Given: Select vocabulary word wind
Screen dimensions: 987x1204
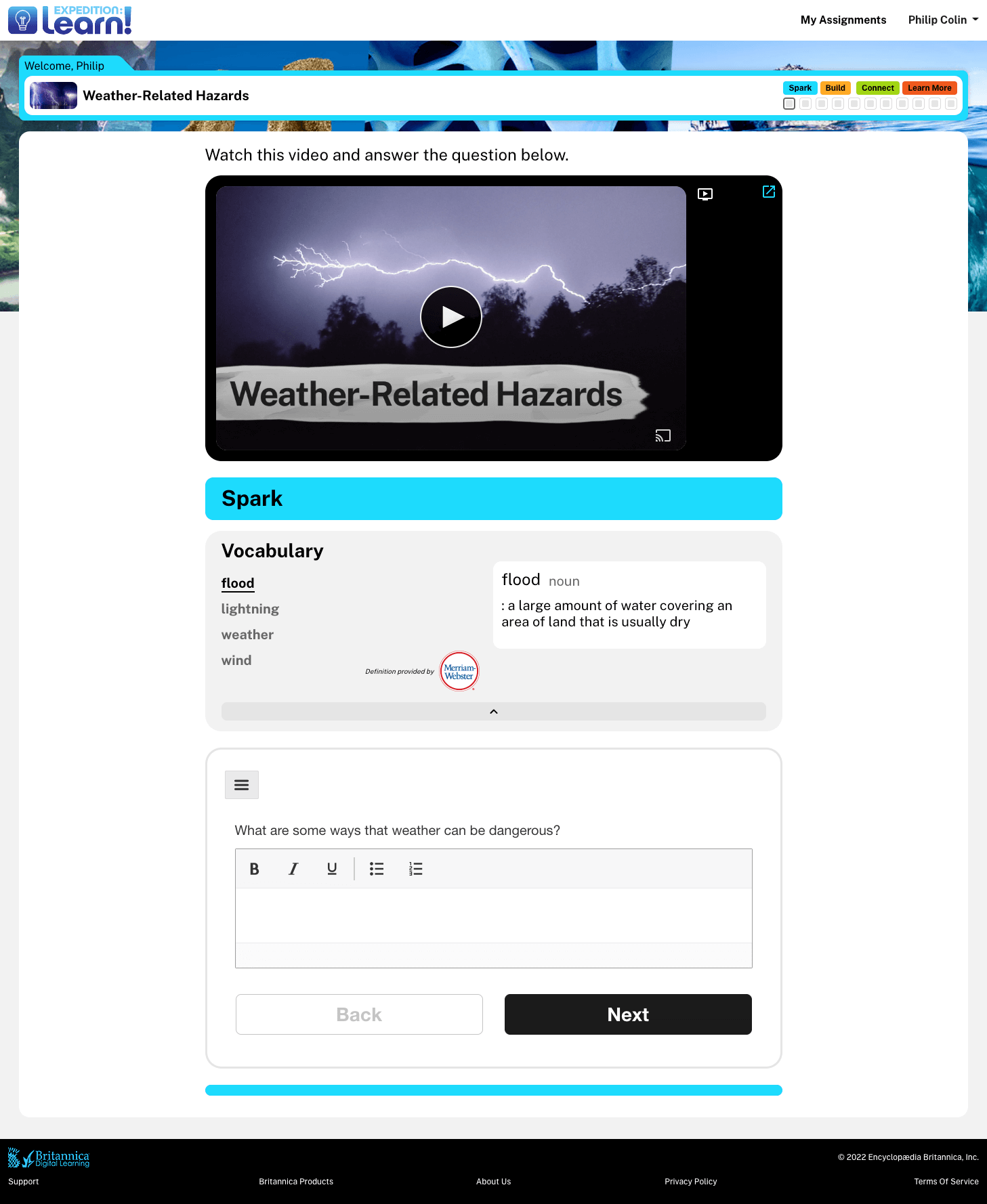Looking at the screenshot, I should coord(236,660).
